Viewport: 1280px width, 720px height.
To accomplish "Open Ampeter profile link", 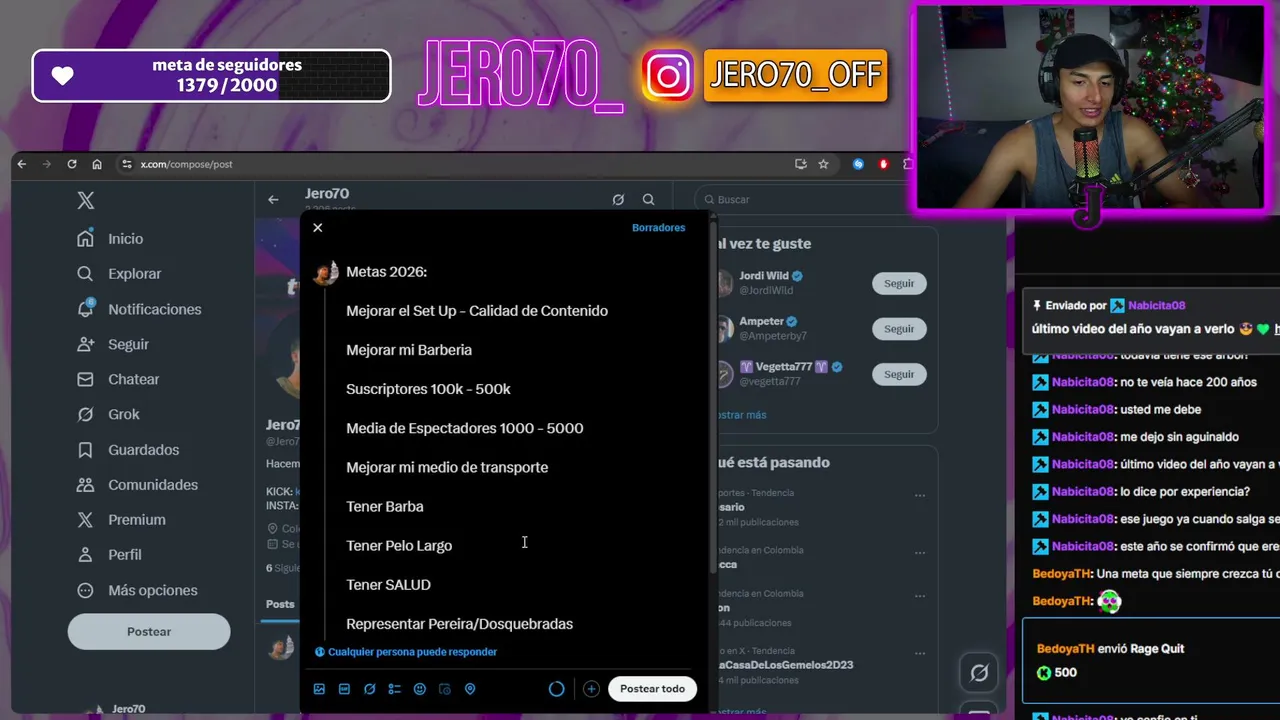I will [762, 321].
